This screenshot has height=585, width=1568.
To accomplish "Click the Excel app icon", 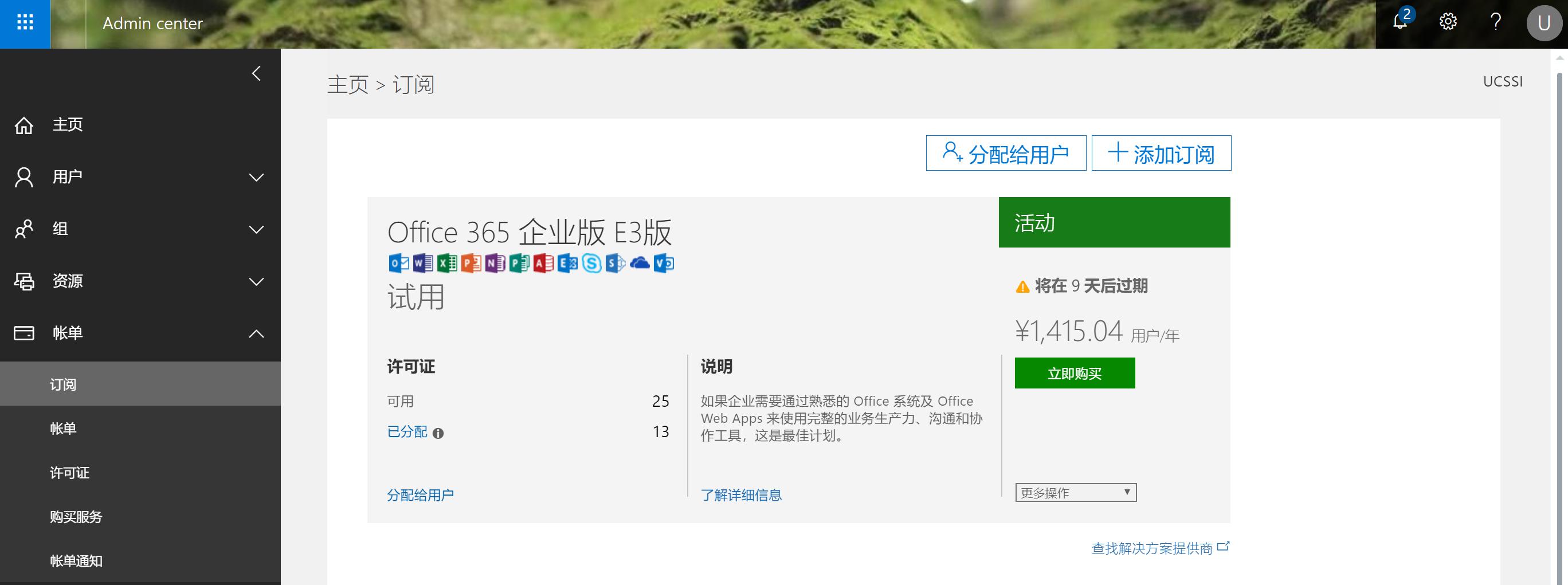I will [x=447, y=263].
